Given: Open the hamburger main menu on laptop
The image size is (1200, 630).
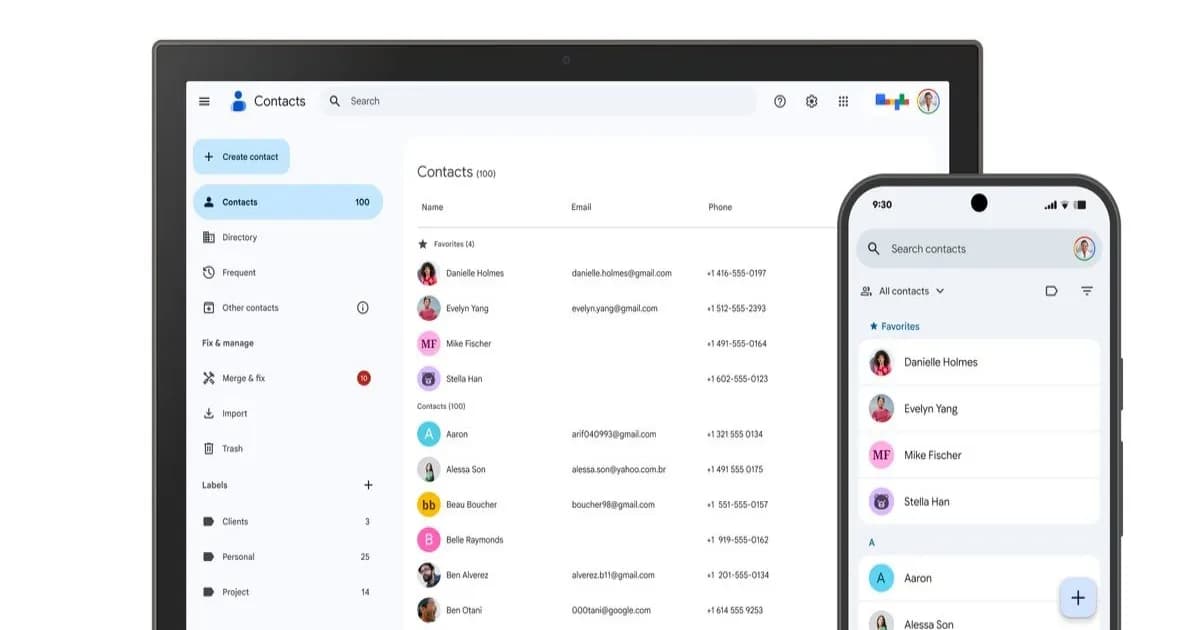Looking at the screenshot, I should (204, 101).
